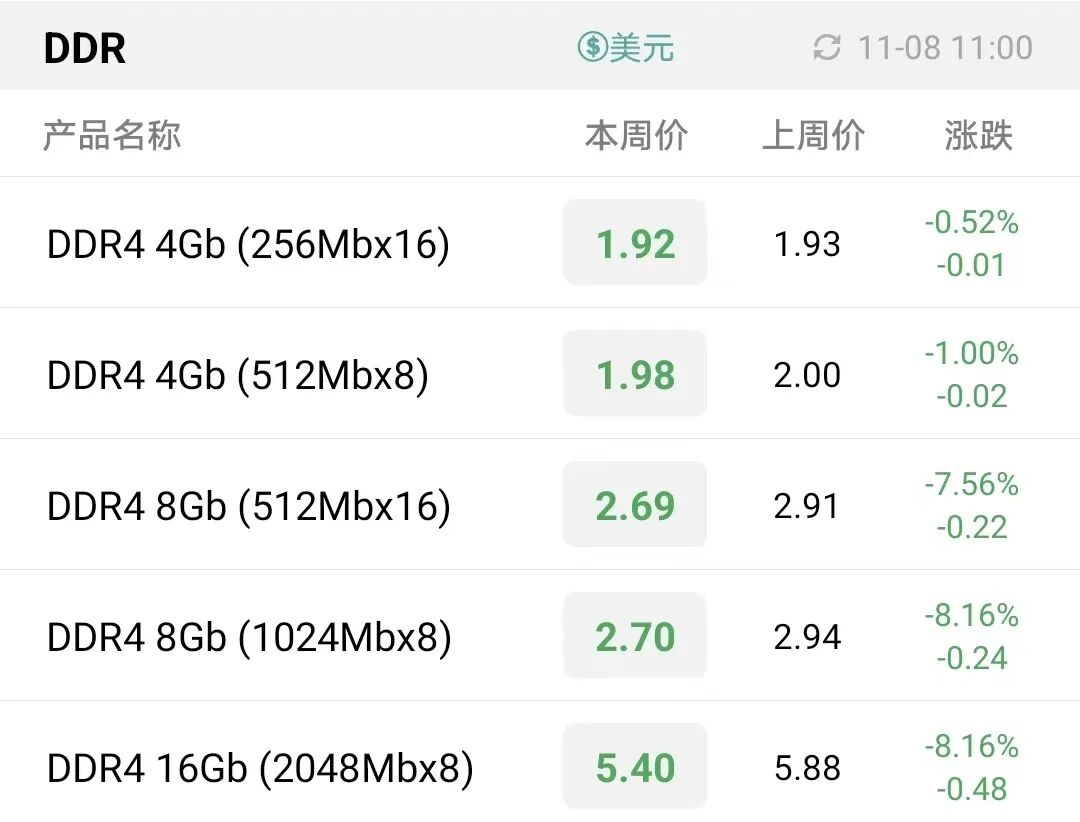
Task: Open the DDR4 16Gb (2048Mbx8) product row
Action: [x=540, y=762]
